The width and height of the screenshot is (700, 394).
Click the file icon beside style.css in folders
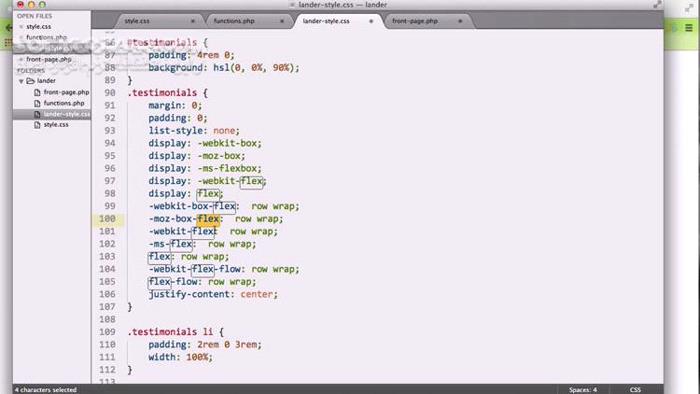tap(37, 125)
